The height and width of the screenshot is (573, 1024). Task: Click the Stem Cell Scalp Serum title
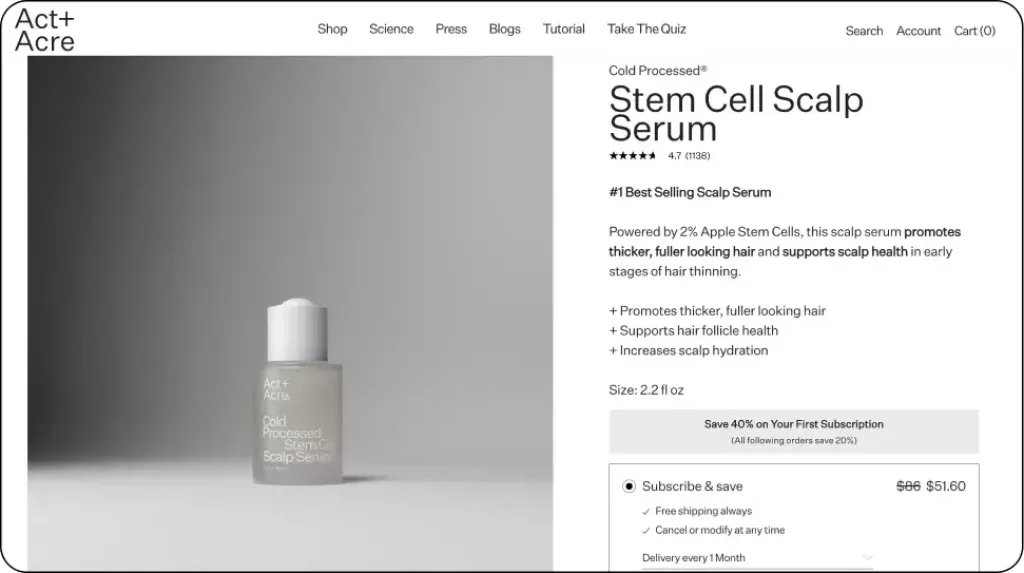[735, 114]
